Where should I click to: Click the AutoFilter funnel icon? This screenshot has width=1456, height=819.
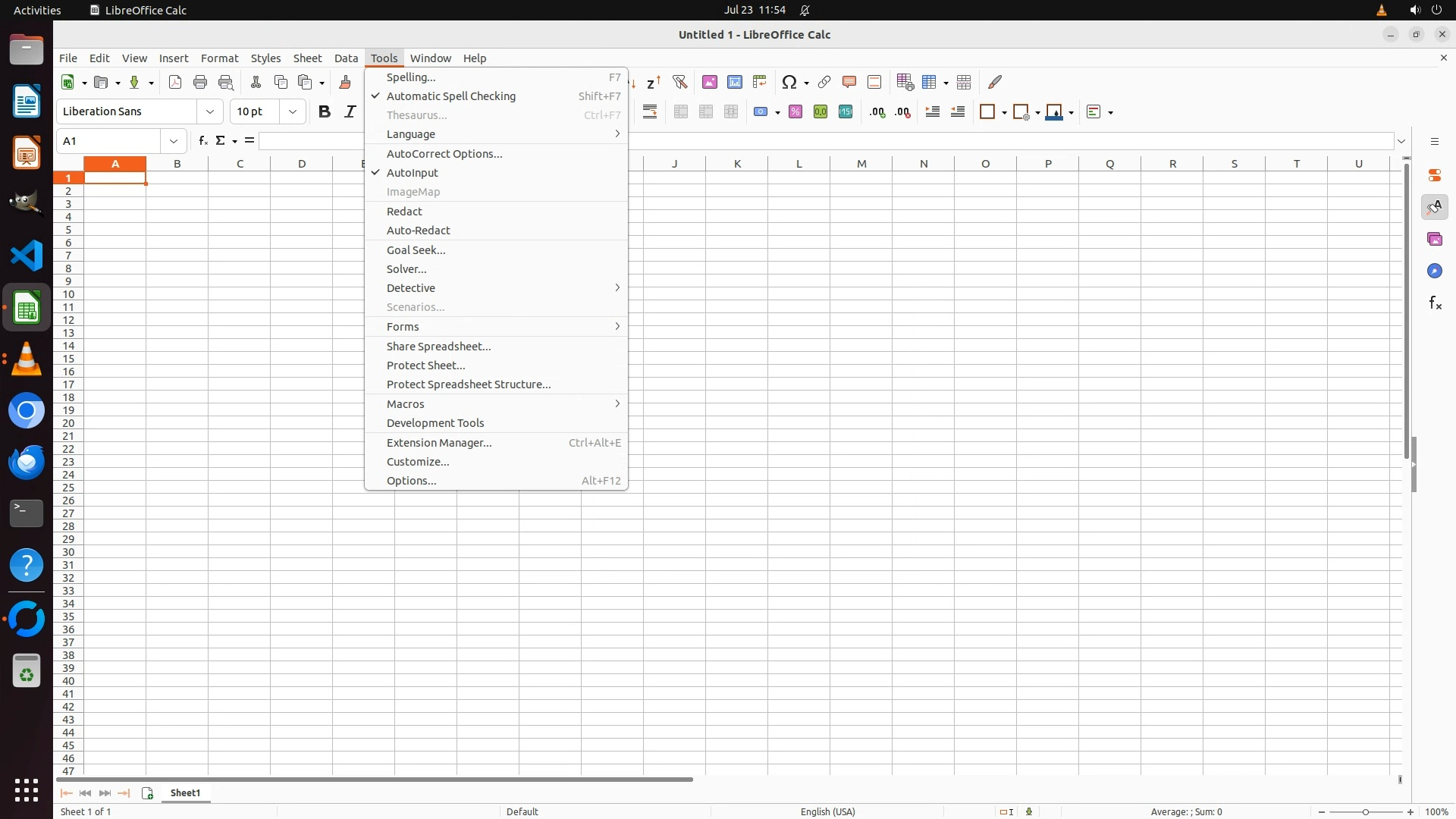click(679, 82)
